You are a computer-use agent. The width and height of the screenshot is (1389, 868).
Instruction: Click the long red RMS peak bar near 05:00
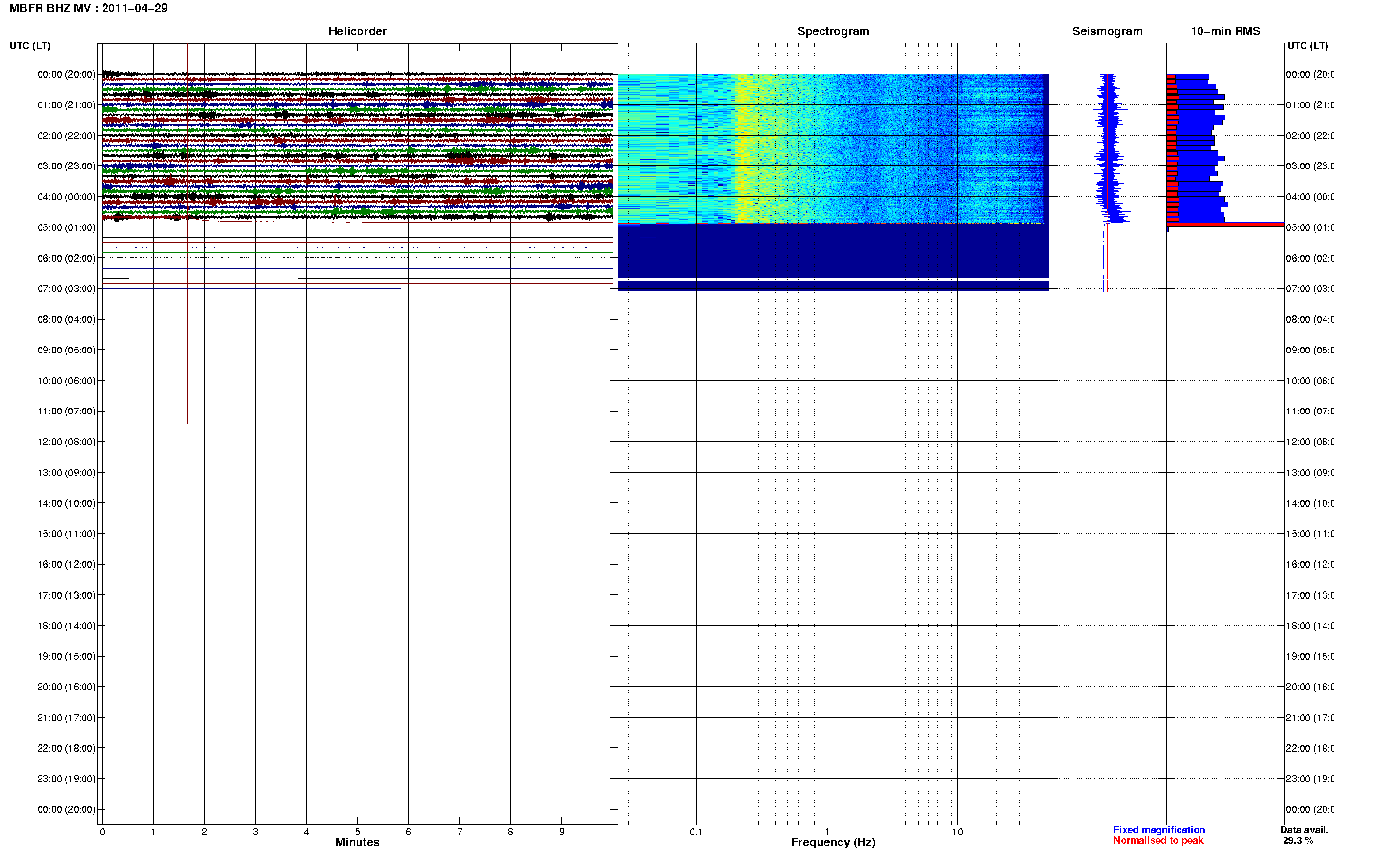pyautogui.click(x=1225, y=225)
